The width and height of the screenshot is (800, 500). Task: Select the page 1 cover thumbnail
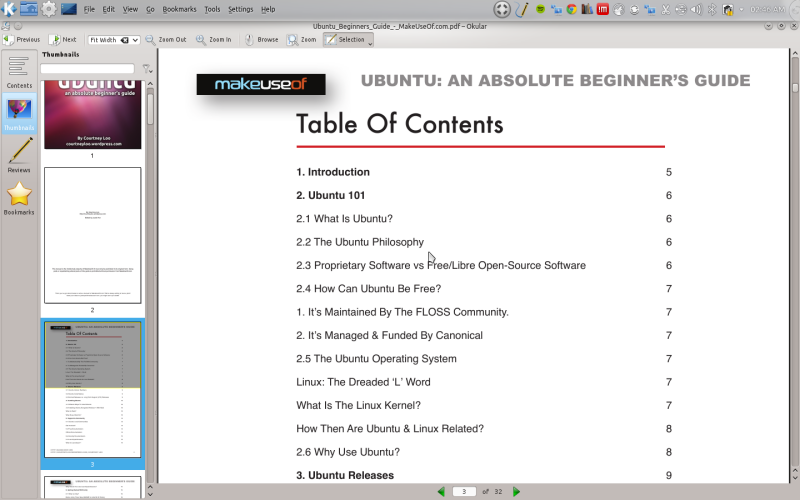(92, 114)
